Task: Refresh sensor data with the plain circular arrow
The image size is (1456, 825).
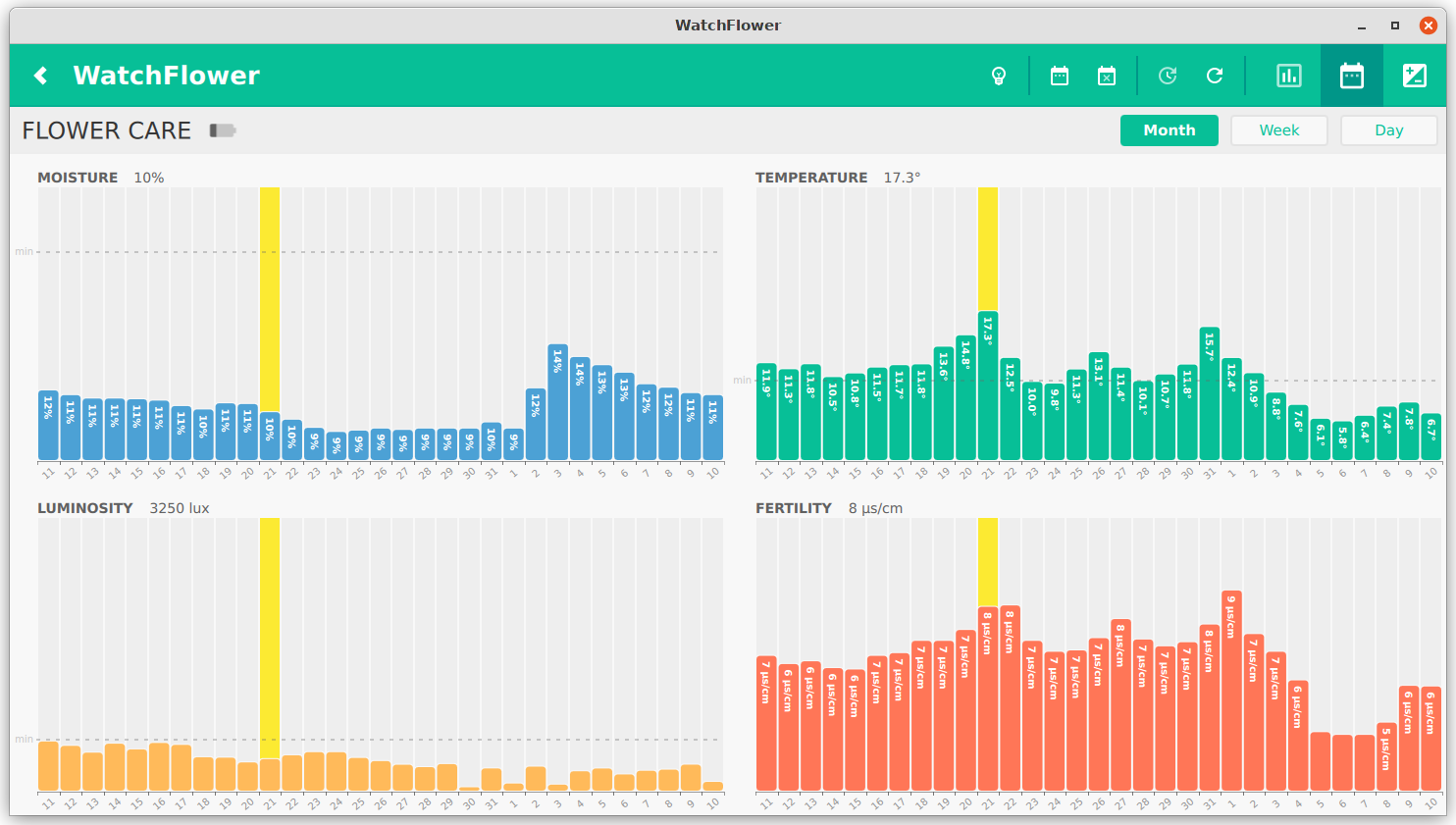Action: [x=1215, y=76]
